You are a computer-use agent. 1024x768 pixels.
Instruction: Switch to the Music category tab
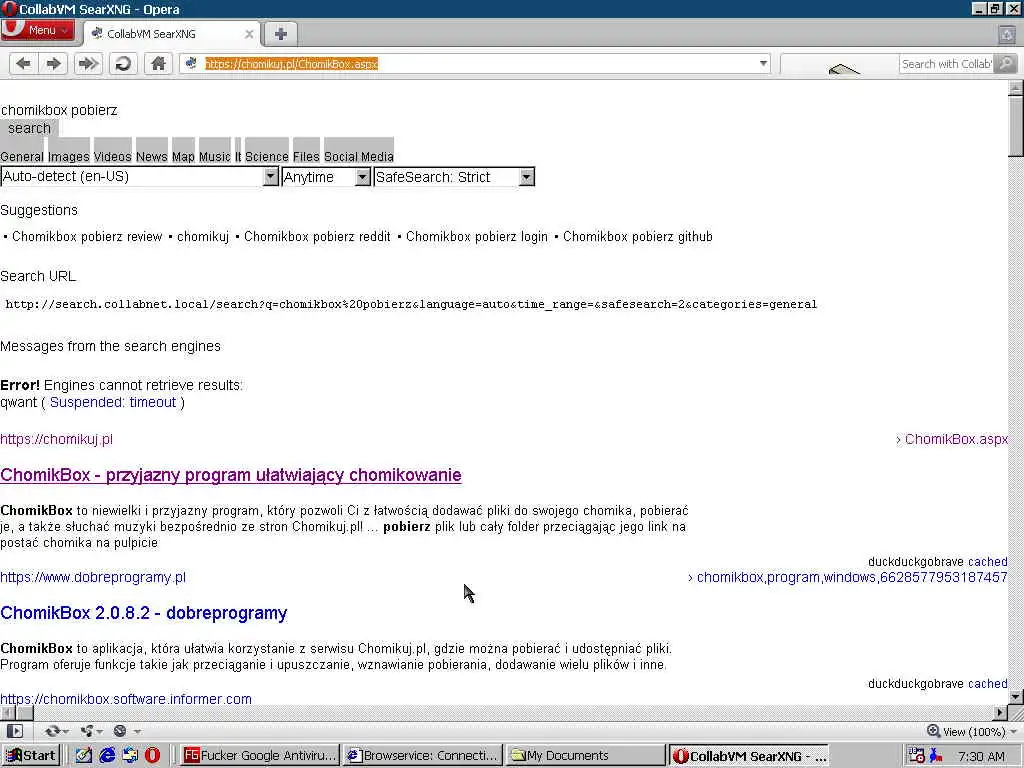pyautogui.click(x=215, y=157)
